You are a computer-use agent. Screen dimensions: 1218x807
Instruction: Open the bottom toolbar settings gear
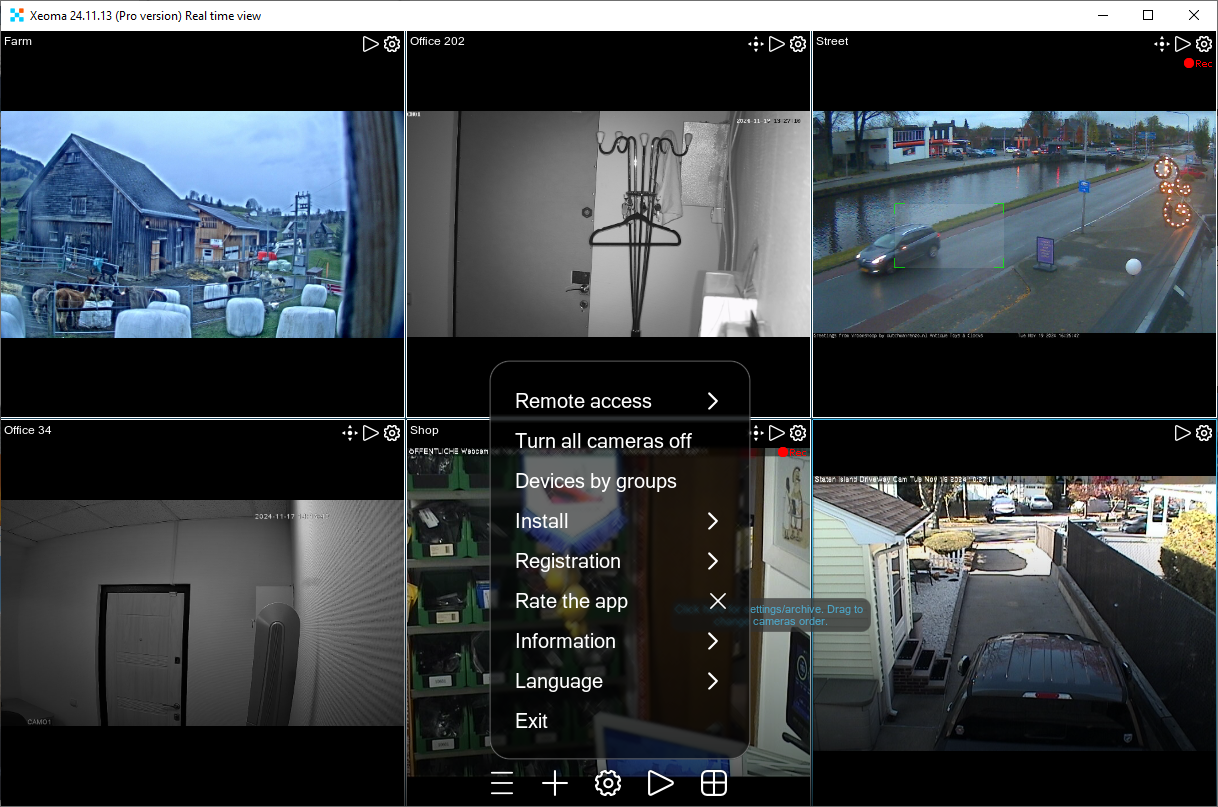(x=608, y=783)
